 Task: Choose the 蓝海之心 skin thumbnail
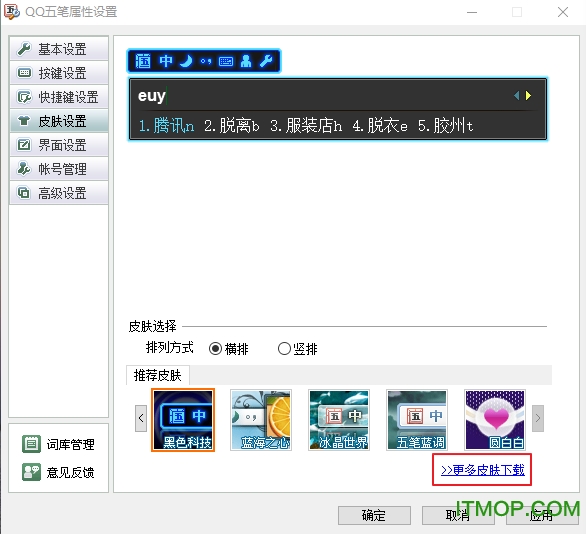(x=261, y=420)
